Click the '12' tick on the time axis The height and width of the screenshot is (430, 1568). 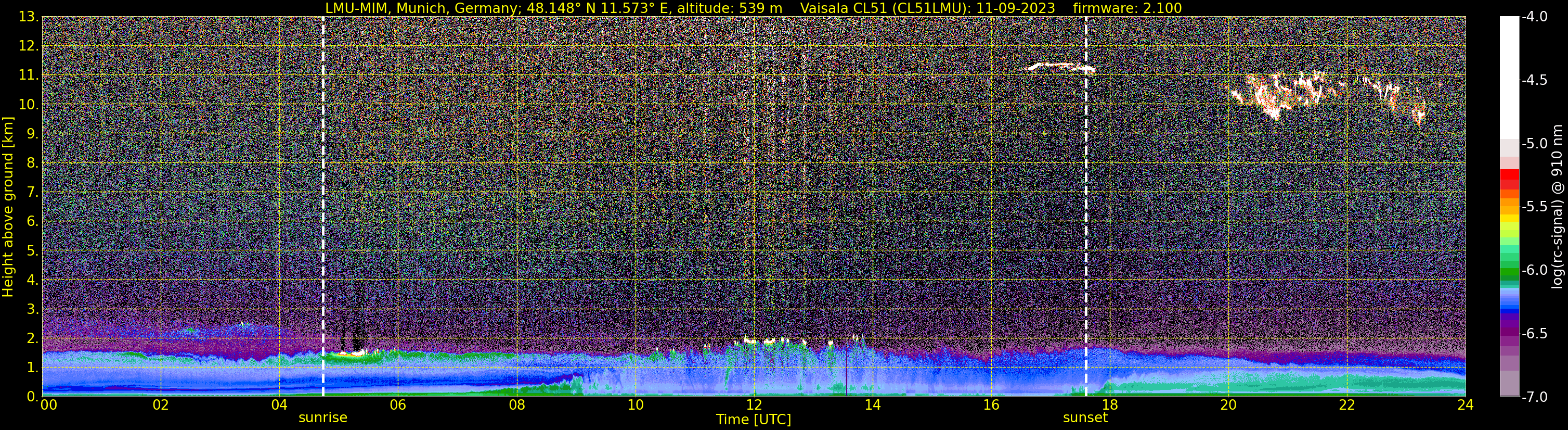[x=754, y=405]
